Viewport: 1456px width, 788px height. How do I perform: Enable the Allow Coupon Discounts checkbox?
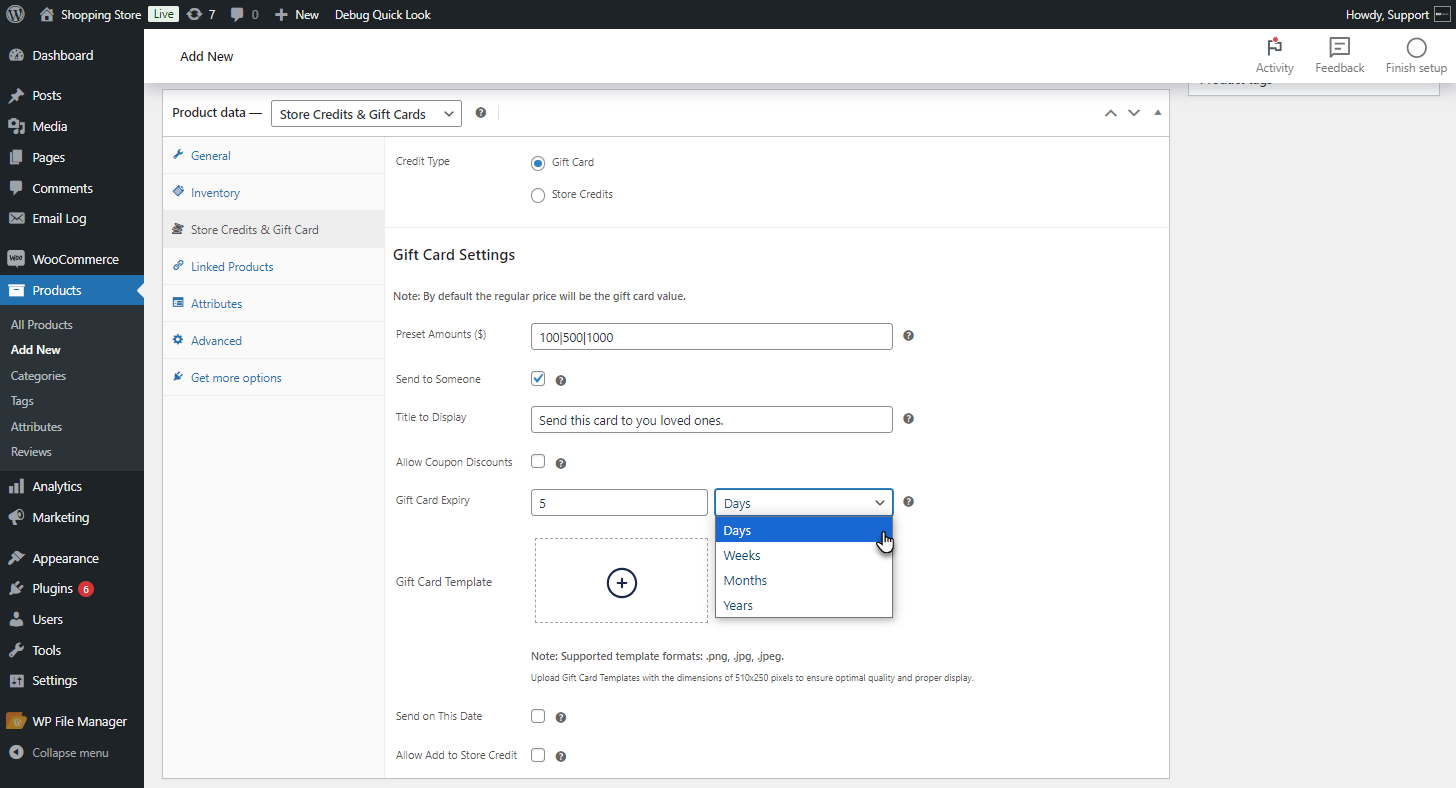(x=538, y=462)
